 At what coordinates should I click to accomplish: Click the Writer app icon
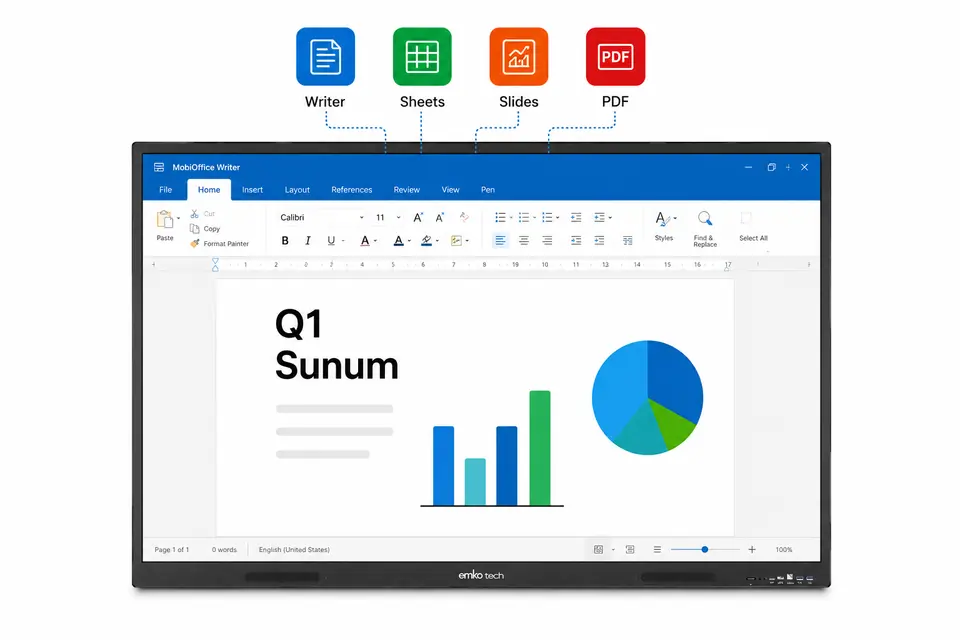325,56
